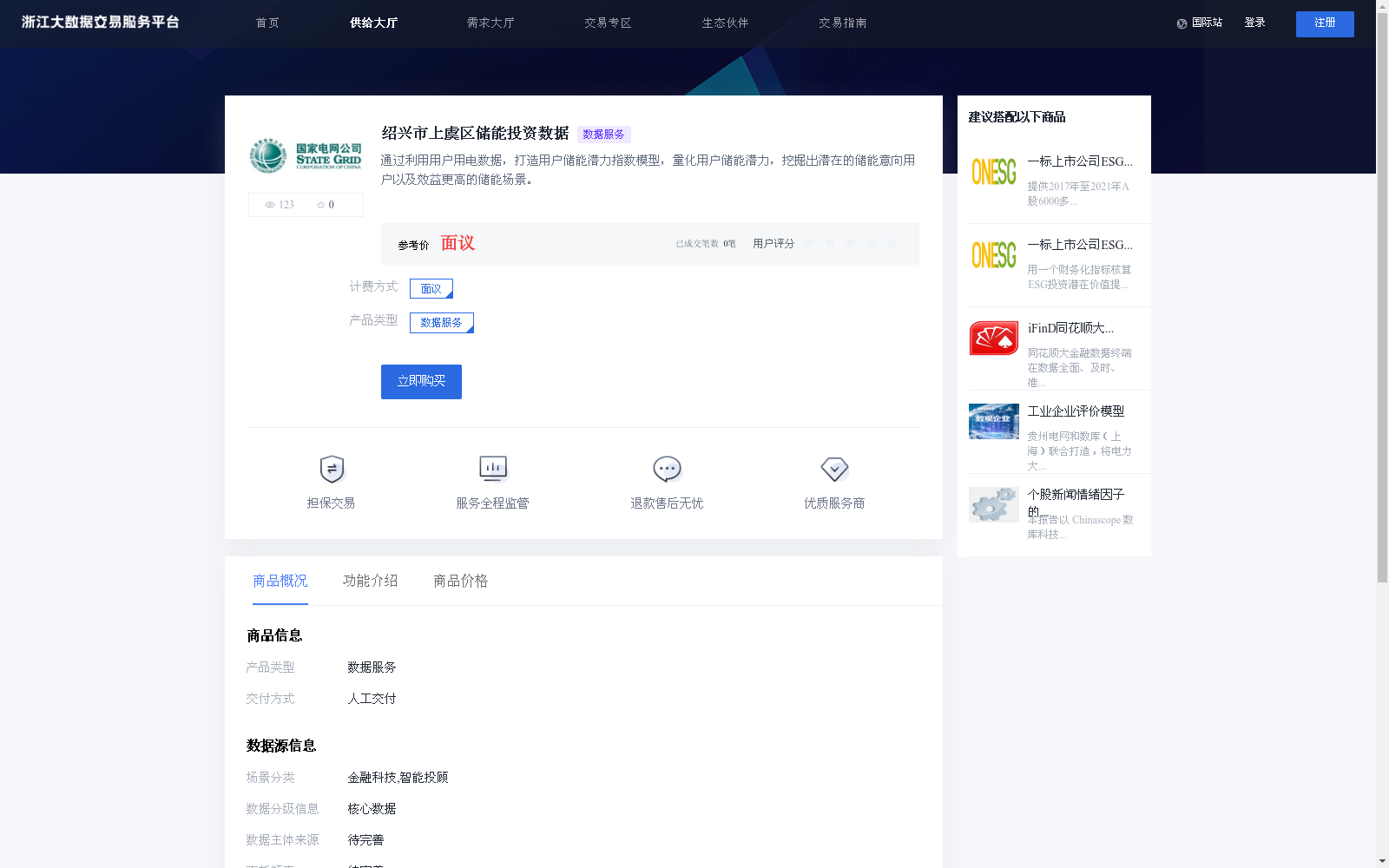Click the scrollbar up arrow
Viewport: 1389px width, 868px height.
[x=1382, y=5]
